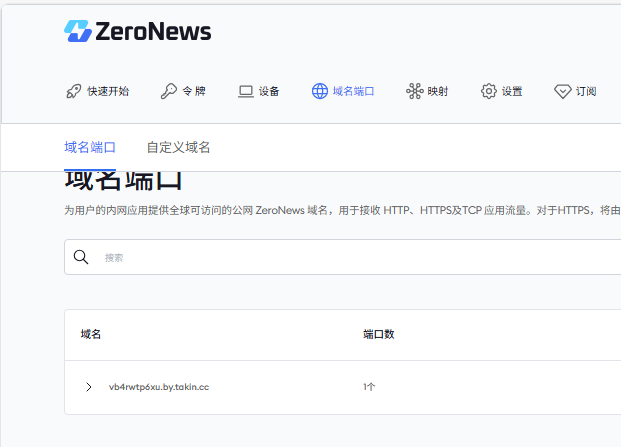Switch to the 域名端口 sub-tab
This screenshot has width=621, height=447.
click(90, 147)
